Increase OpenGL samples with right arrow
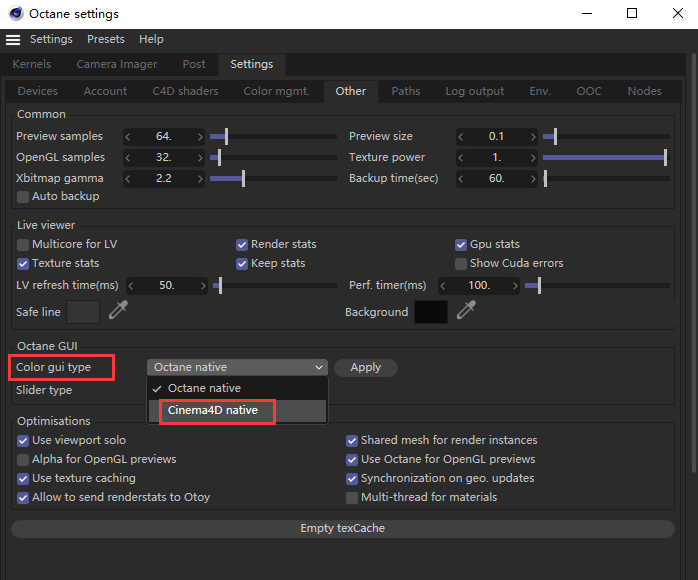698x580 pixels. click(x=200, y=157)
